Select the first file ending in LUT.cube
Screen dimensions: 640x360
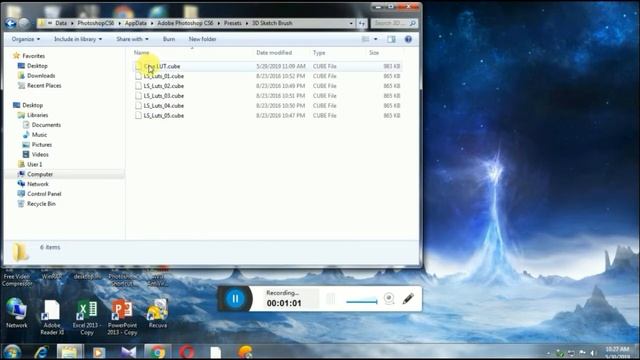[162, 66]
